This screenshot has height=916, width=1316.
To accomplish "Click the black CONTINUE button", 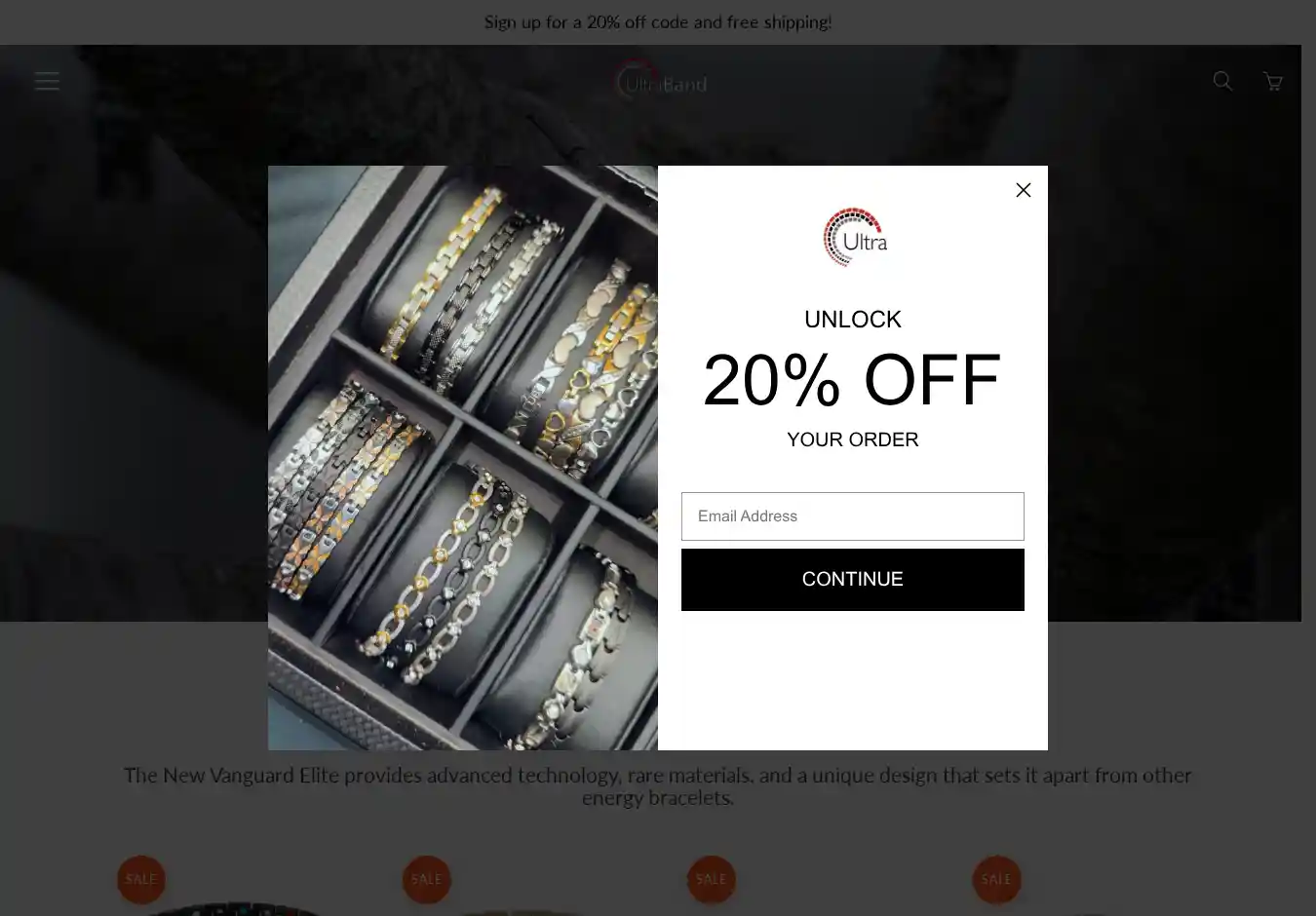I will coord(853,580).
